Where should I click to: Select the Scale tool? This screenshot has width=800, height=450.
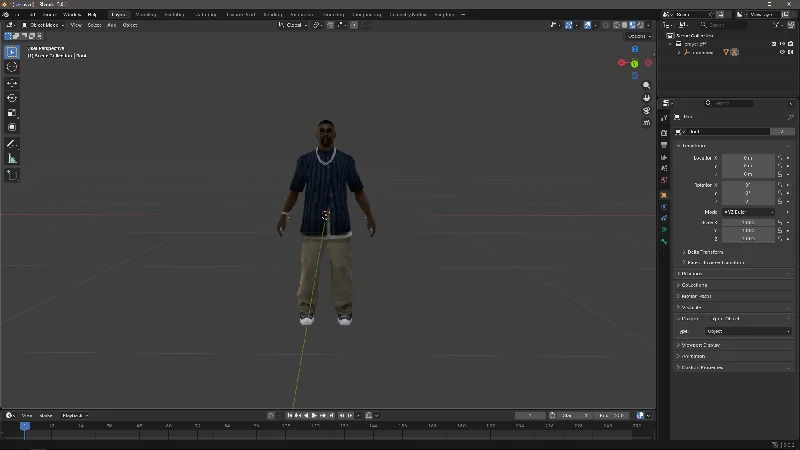pos(12,113)
